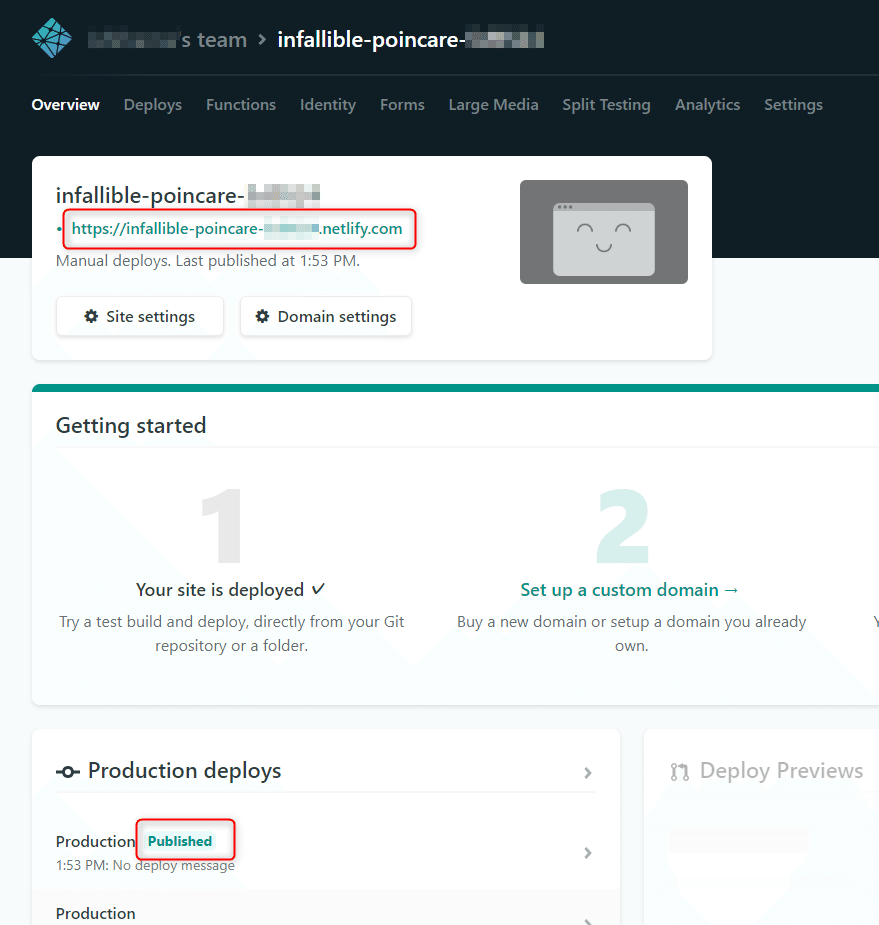
Task: Click the Netlify diamond logo
Action: click(x=52, y=38)
